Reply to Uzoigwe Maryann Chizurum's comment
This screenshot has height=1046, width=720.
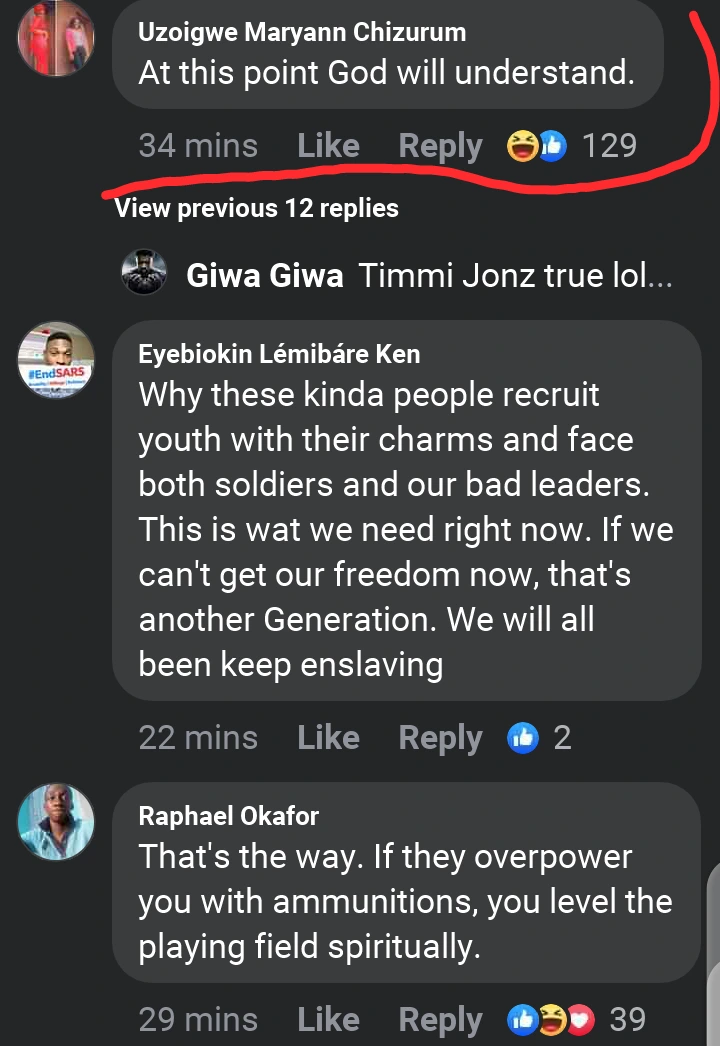pos(440,146)
